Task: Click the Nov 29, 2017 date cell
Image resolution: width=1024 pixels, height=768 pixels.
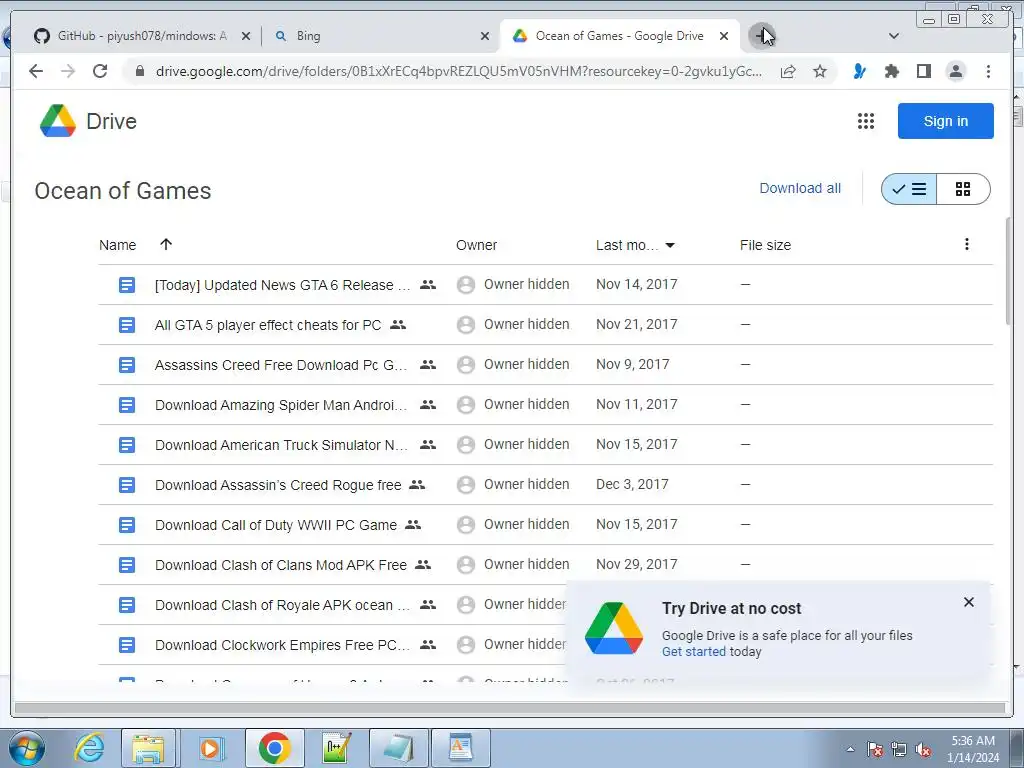Action: [637, 564]
